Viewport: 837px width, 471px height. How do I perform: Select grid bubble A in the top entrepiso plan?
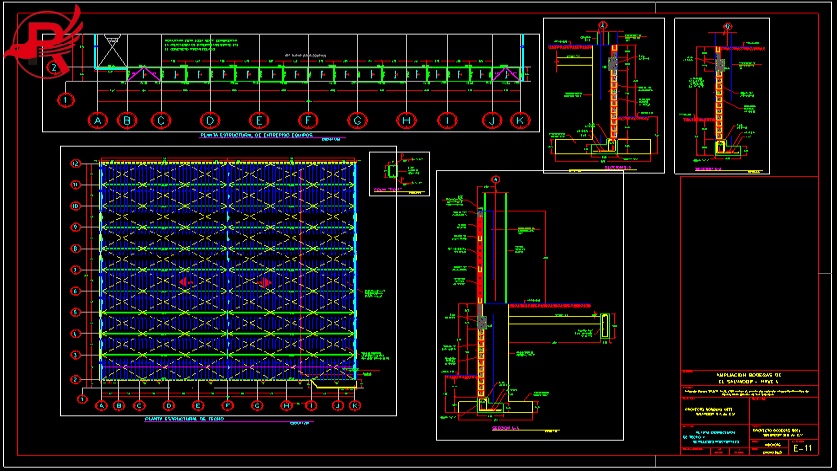98,121
